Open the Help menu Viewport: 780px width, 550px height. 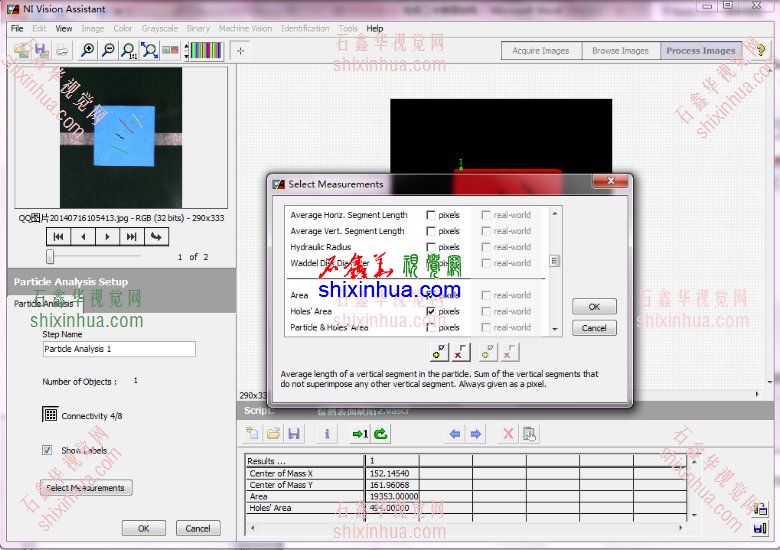(x=375, y=29)
